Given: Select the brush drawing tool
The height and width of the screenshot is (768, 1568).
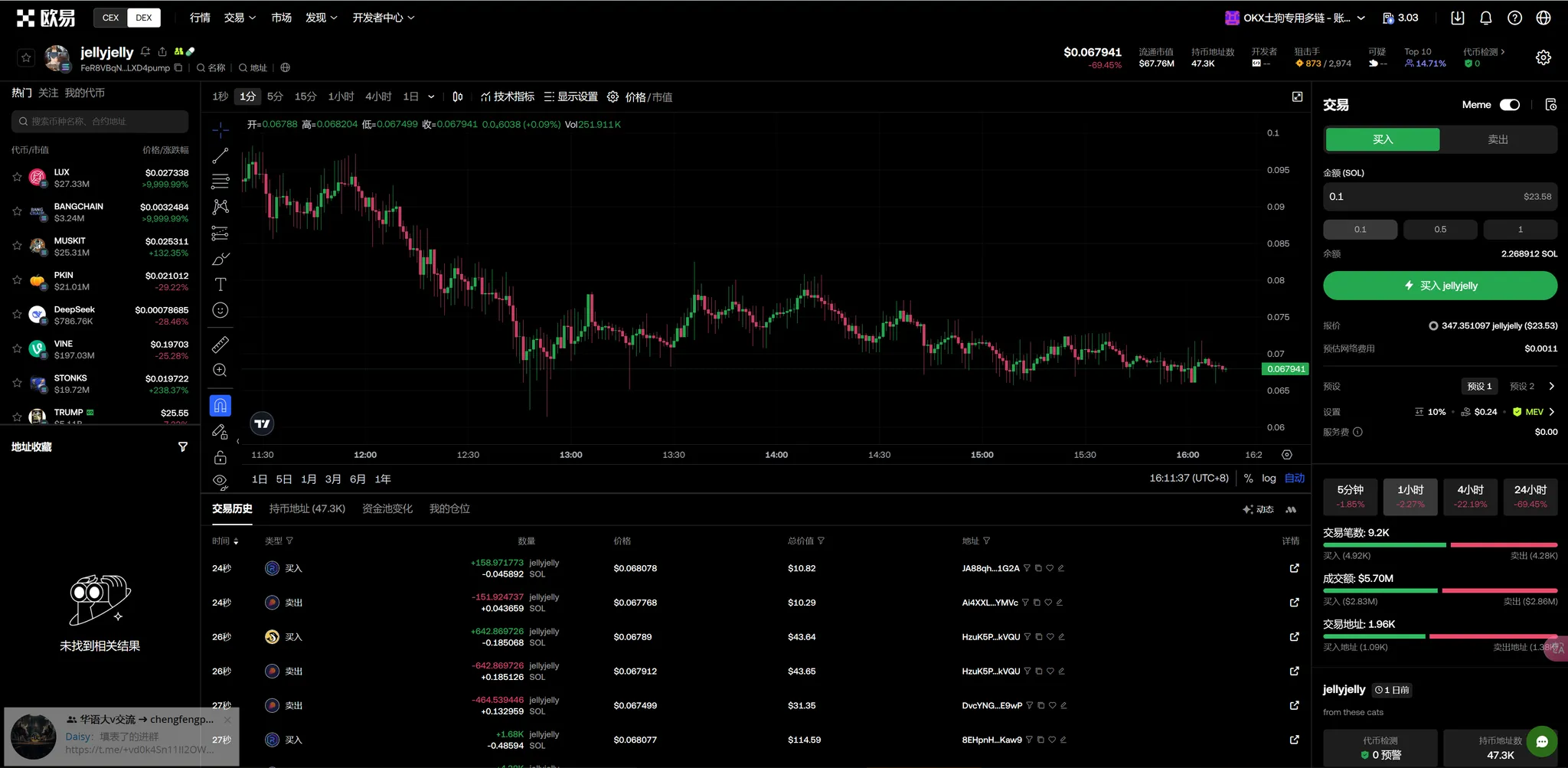Looking at the screenshot, I should (220, 259).
